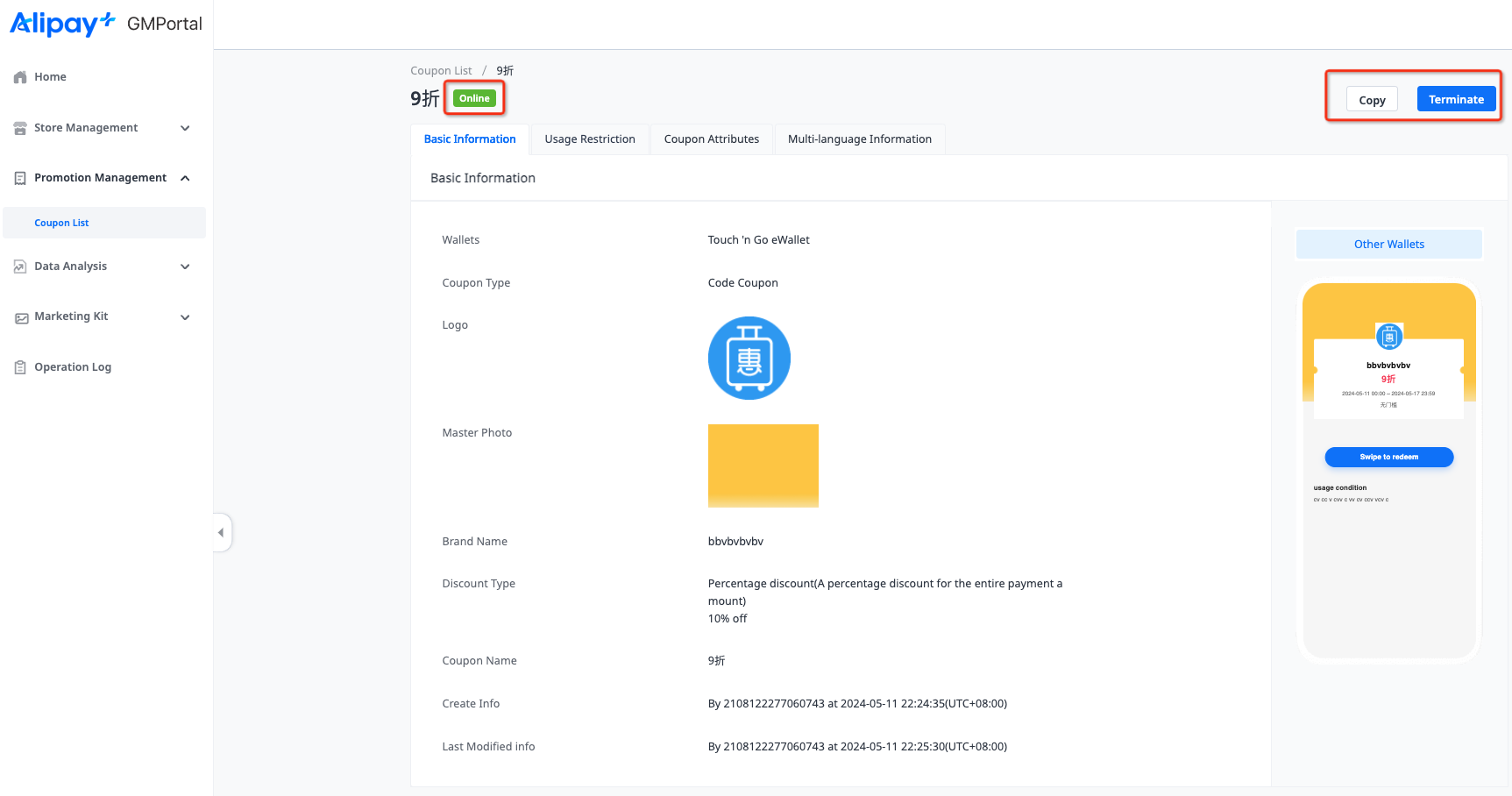Click the Store Management shop icon
1512x796 pixels.
point(20,128)
